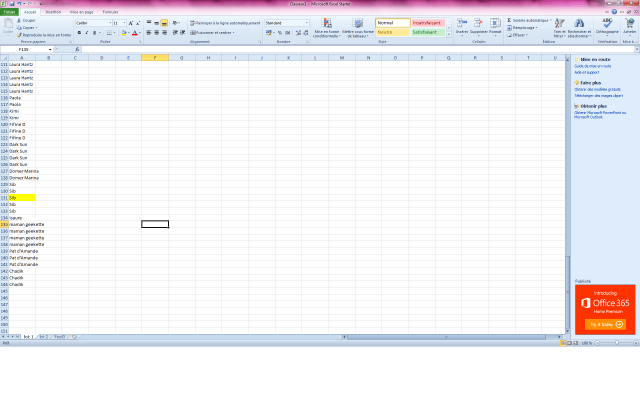Decrease font size with the small A icon
Viewport: 640px width, 408px height.
point(138,23)
